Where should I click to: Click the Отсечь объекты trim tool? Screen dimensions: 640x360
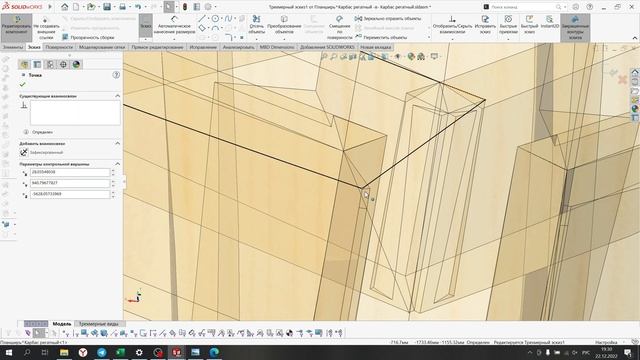coord(256,25)
